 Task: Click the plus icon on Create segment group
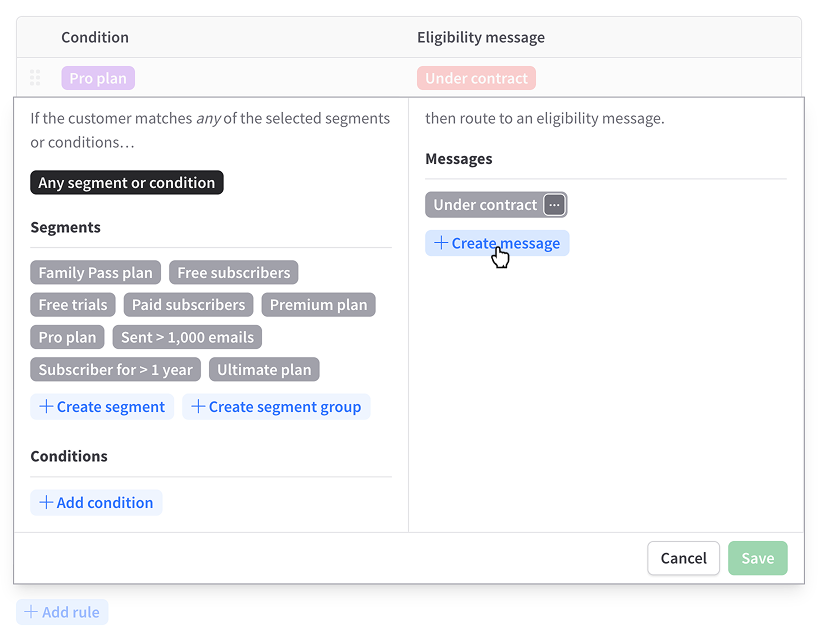click(x=195, y=406)
